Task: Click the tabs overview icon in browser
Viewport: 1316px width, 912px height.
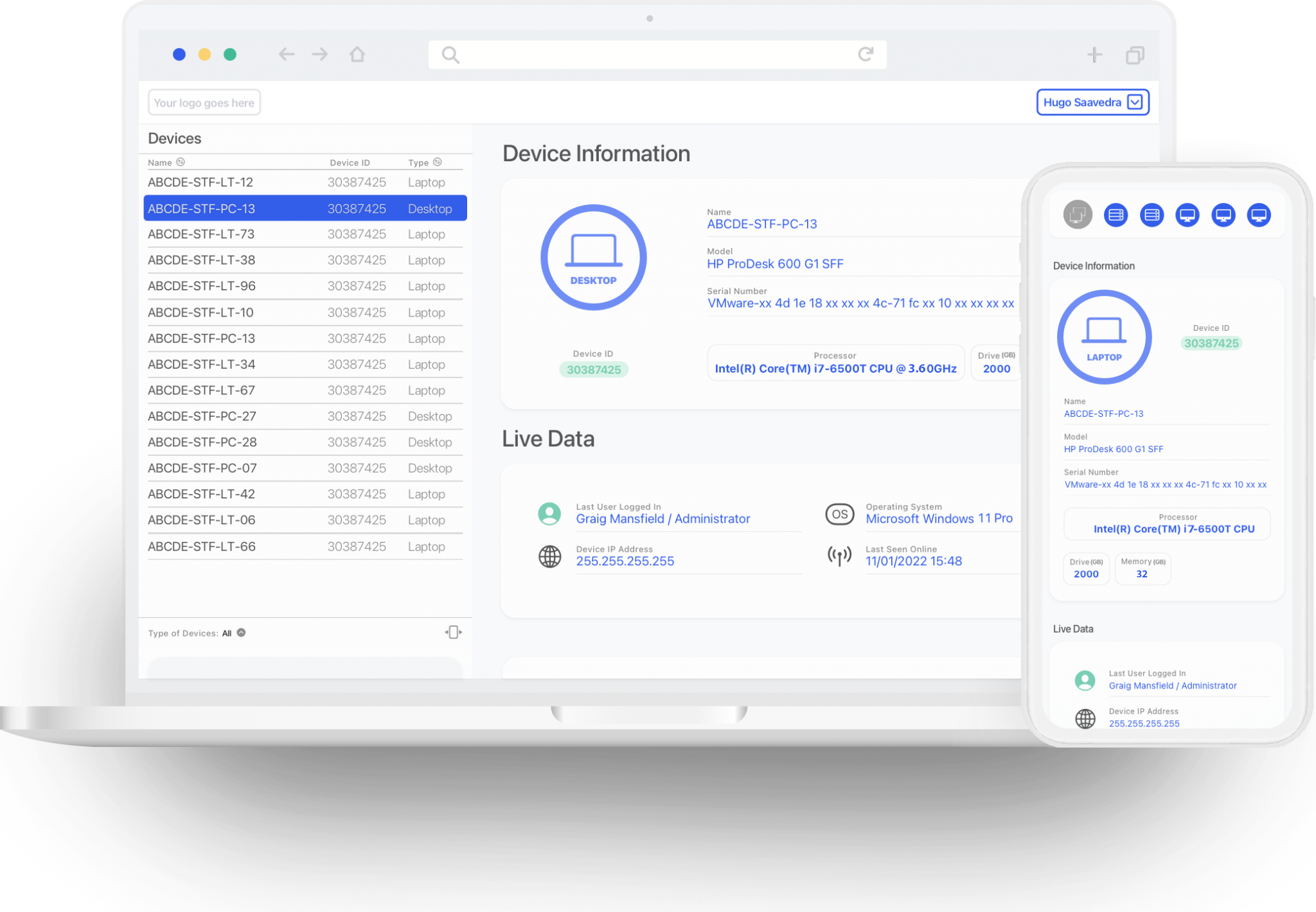Action: point(1135,55)
